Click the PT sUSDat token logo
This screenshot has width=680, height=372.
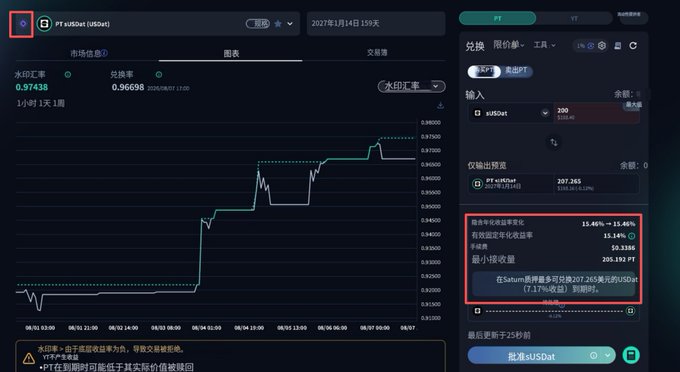(x=44, y=24)
